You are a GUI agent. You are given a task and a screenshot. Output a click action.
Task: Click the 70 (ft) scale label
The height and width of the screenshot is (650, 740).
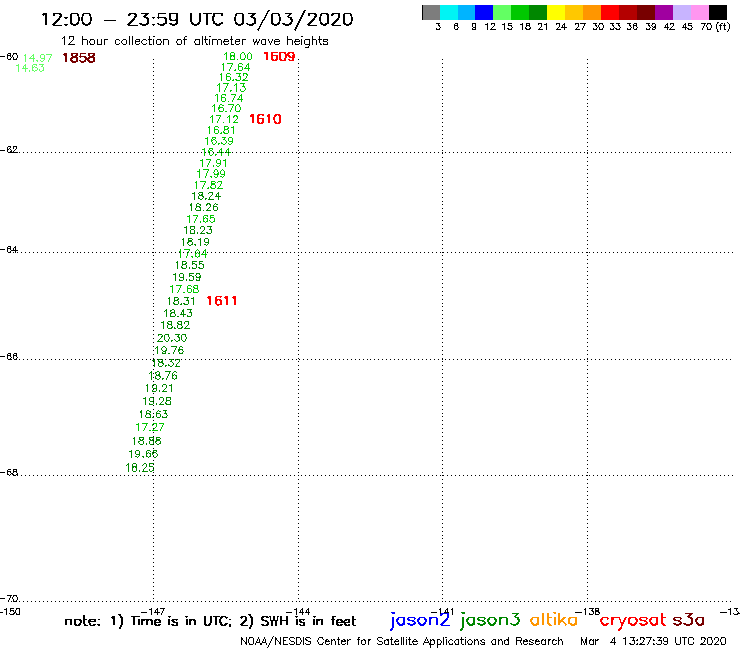(x=715, y=27)
